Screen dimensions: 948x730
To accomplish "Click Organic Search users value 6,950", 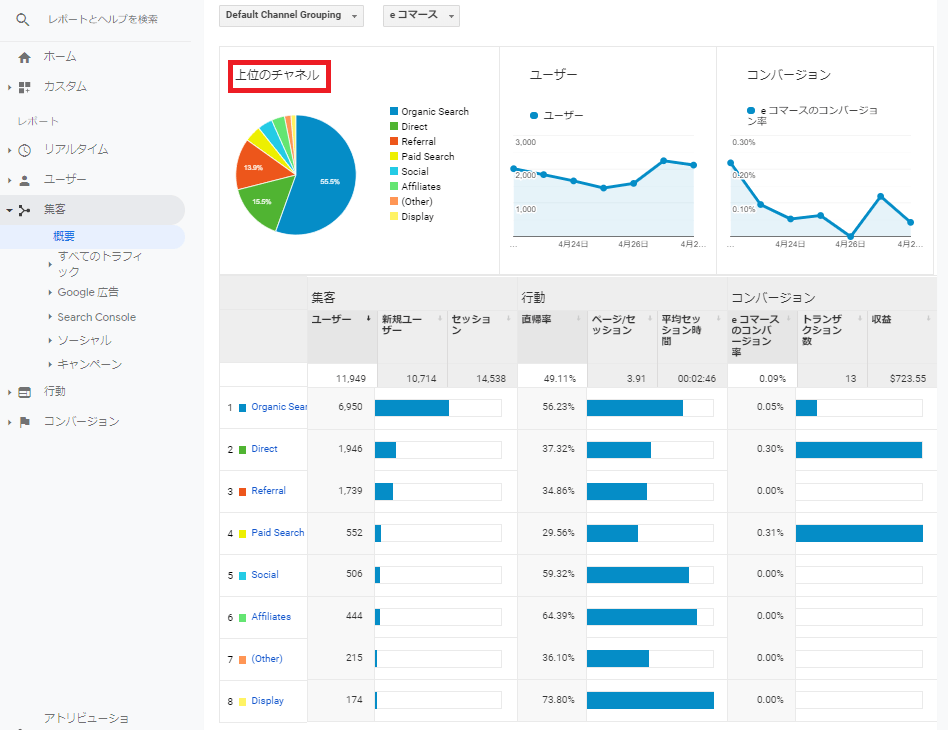I will [x=350, y=407].
